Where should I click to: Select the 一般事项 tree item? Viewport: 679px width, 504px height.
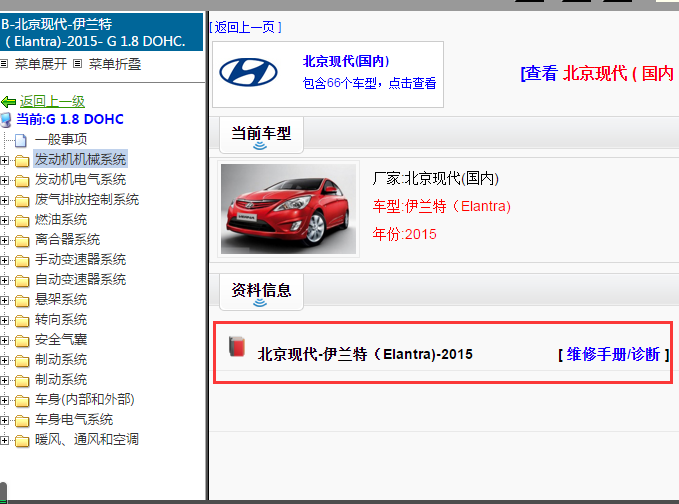point(61,139)
